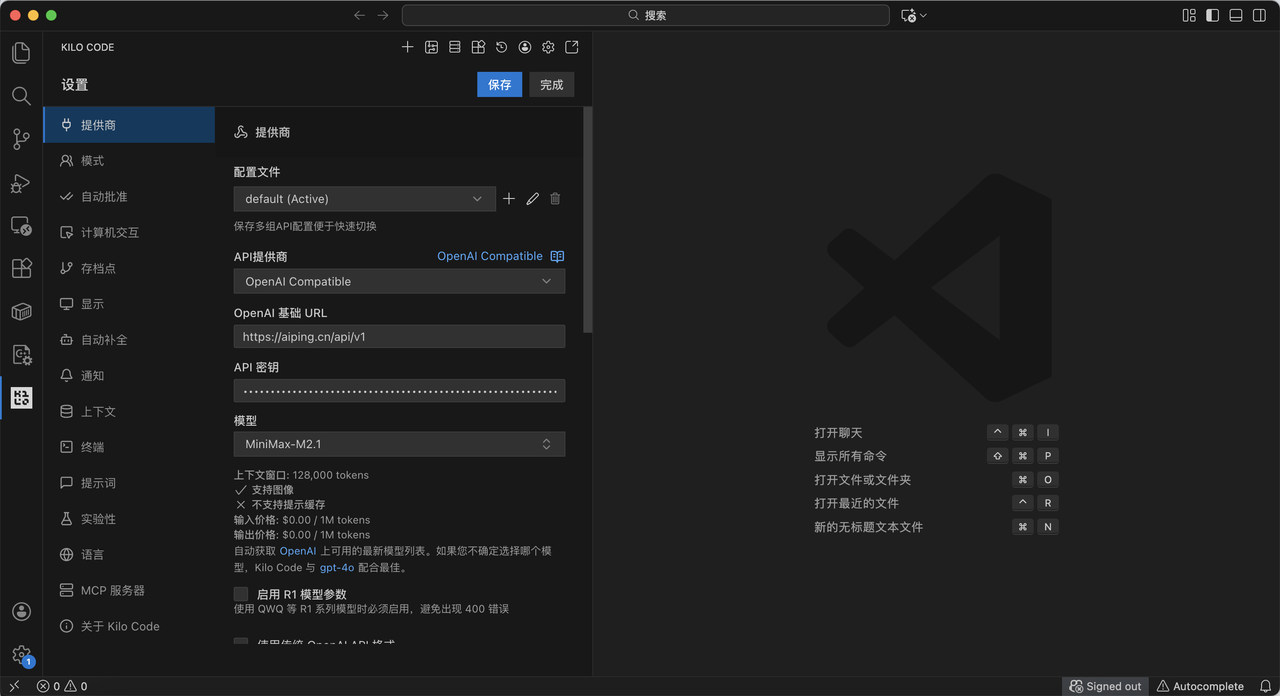The image size is (1280, 696).
Task: Rename the profile with the pencil icon
Action: [532, 198]
